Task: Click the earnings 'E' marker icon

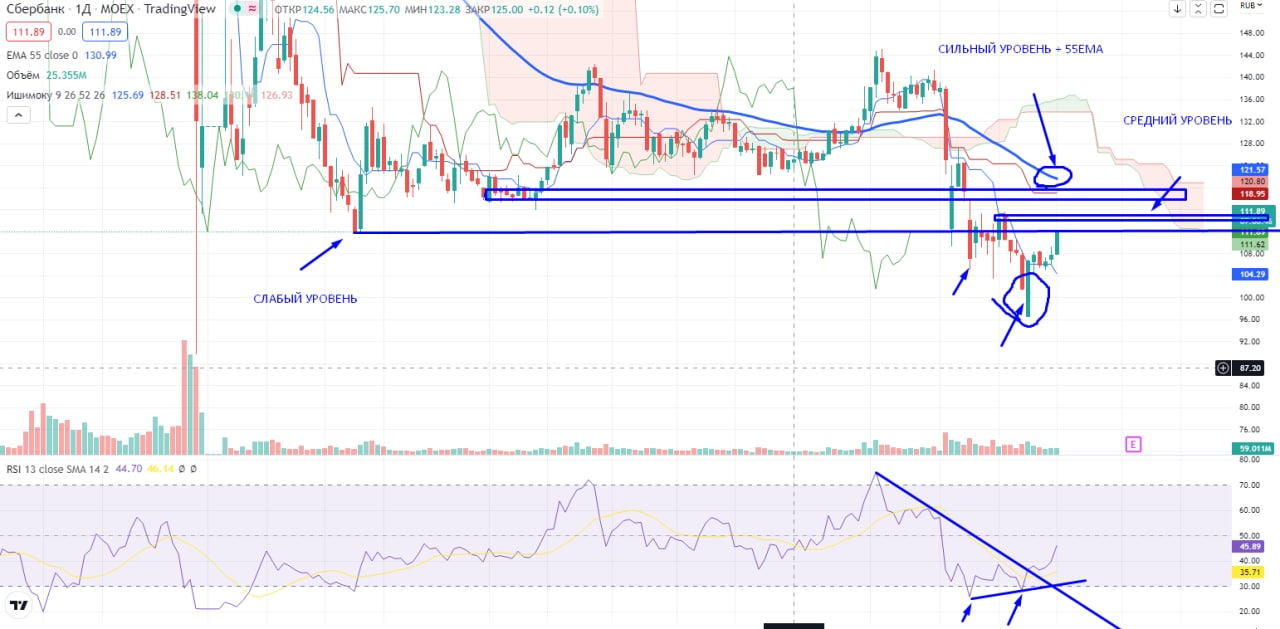Action: tap(1133, 444)
